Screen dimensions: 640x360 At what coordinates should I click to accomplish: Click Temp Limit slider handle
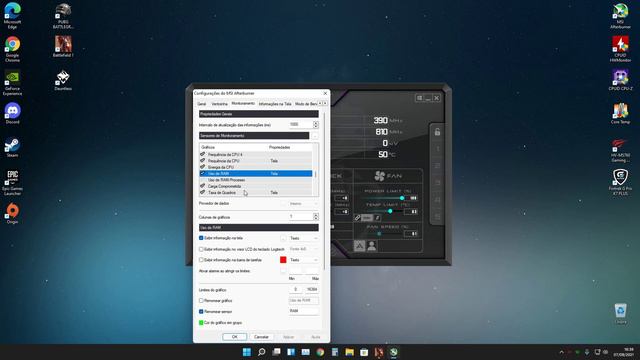390,211
